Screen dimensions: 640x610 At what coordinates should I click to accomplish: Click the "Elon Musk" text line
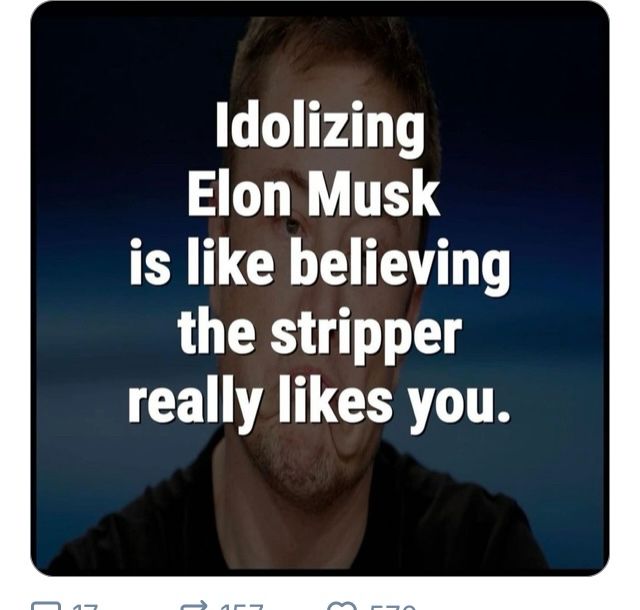pos(313,197)
